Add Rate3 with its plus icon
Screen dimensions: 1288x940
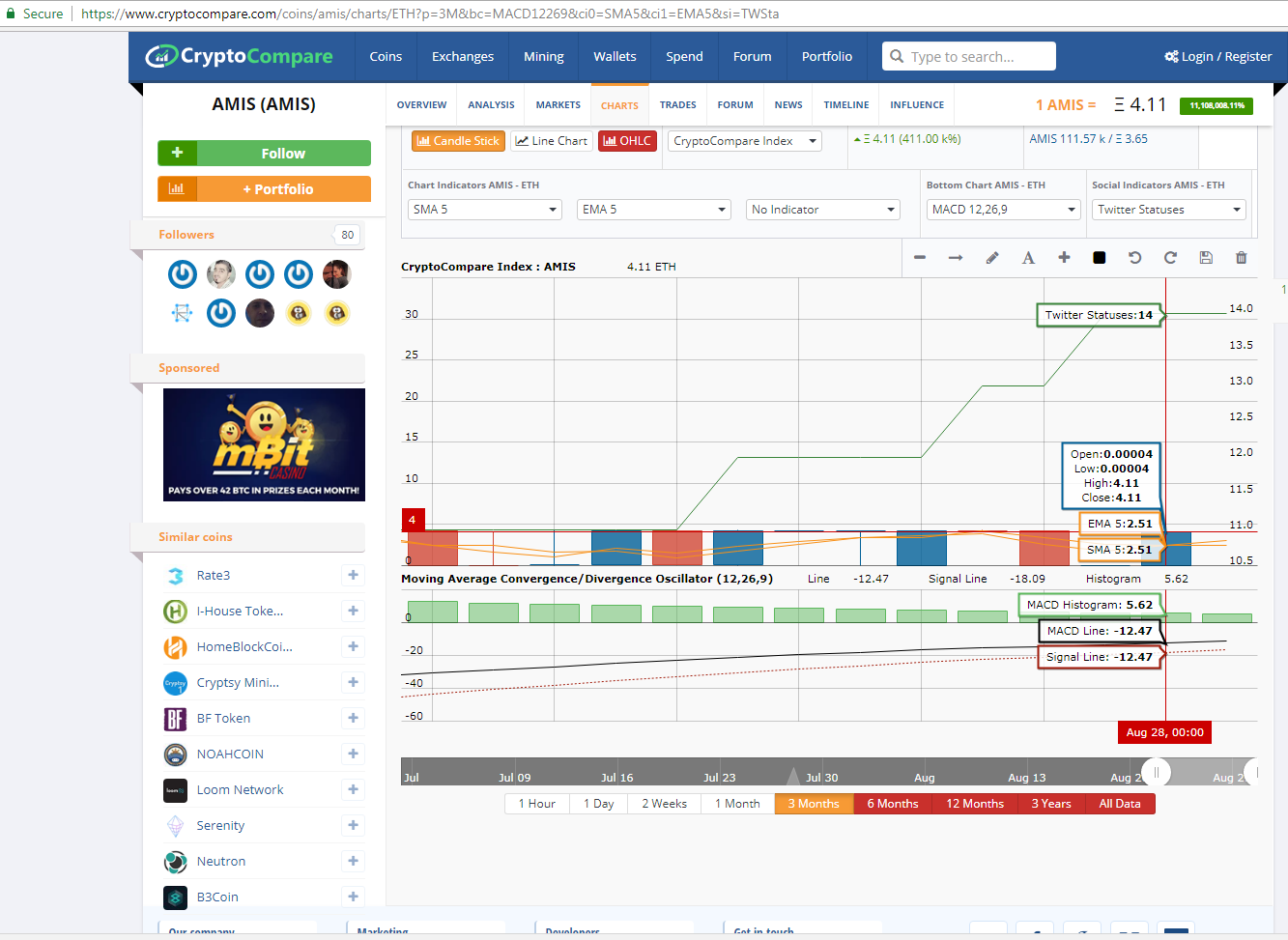353,575
